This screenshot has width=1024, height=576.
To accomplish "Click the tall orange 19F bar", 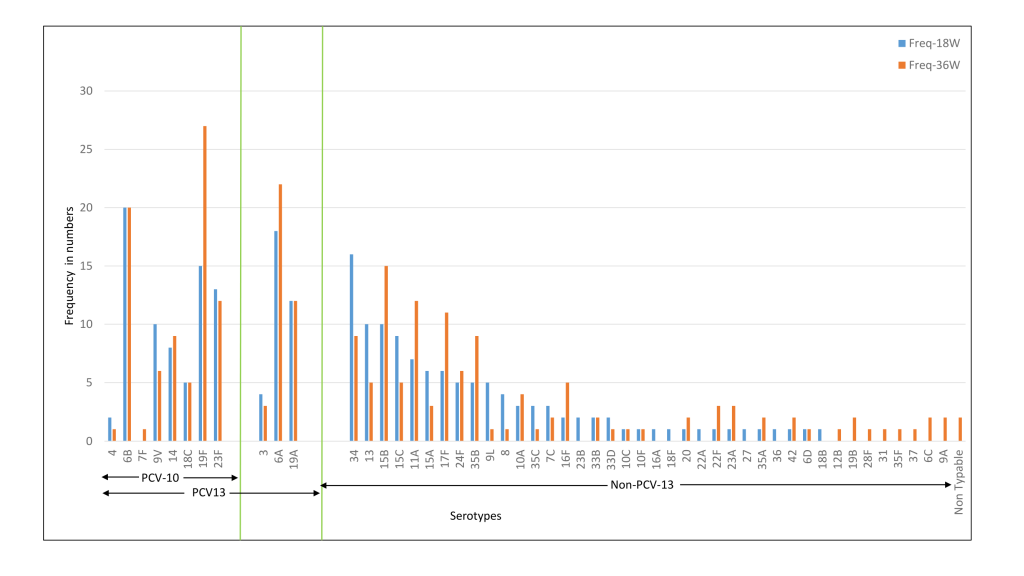I will tap(205, 283).
